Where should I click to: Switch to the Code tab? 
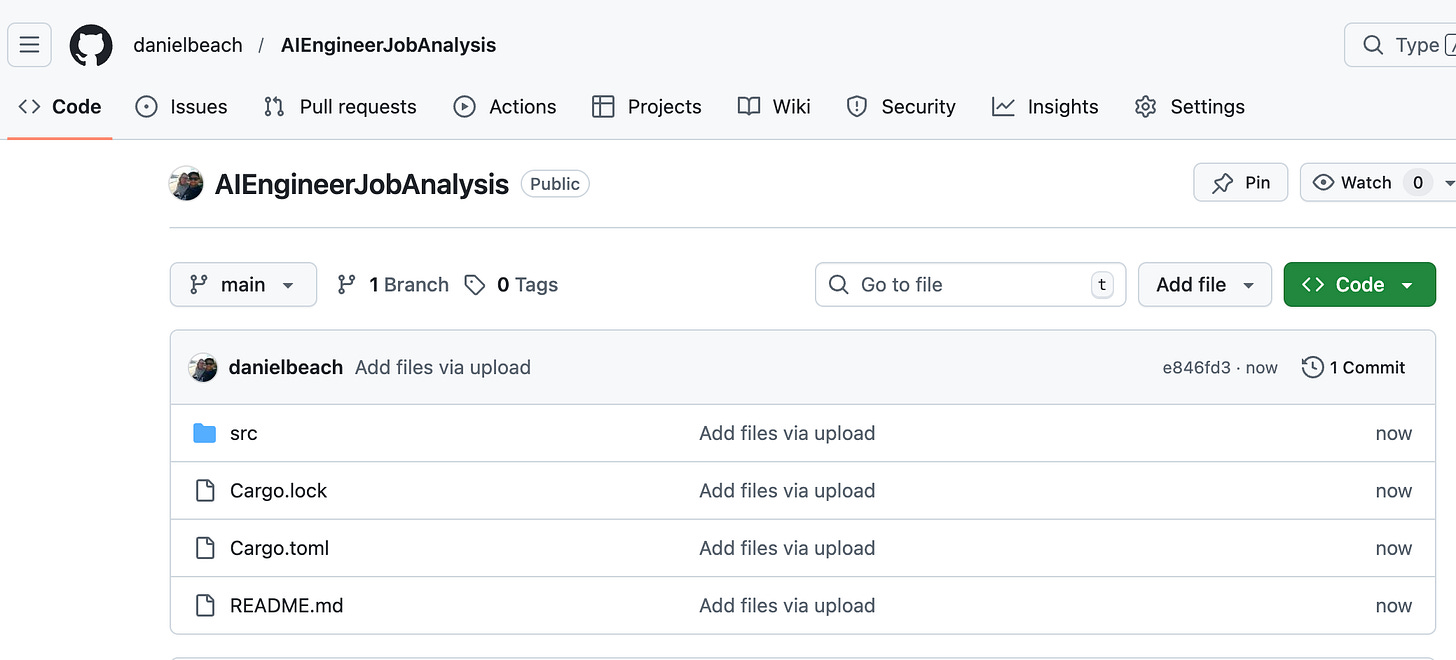click(60, 107)
